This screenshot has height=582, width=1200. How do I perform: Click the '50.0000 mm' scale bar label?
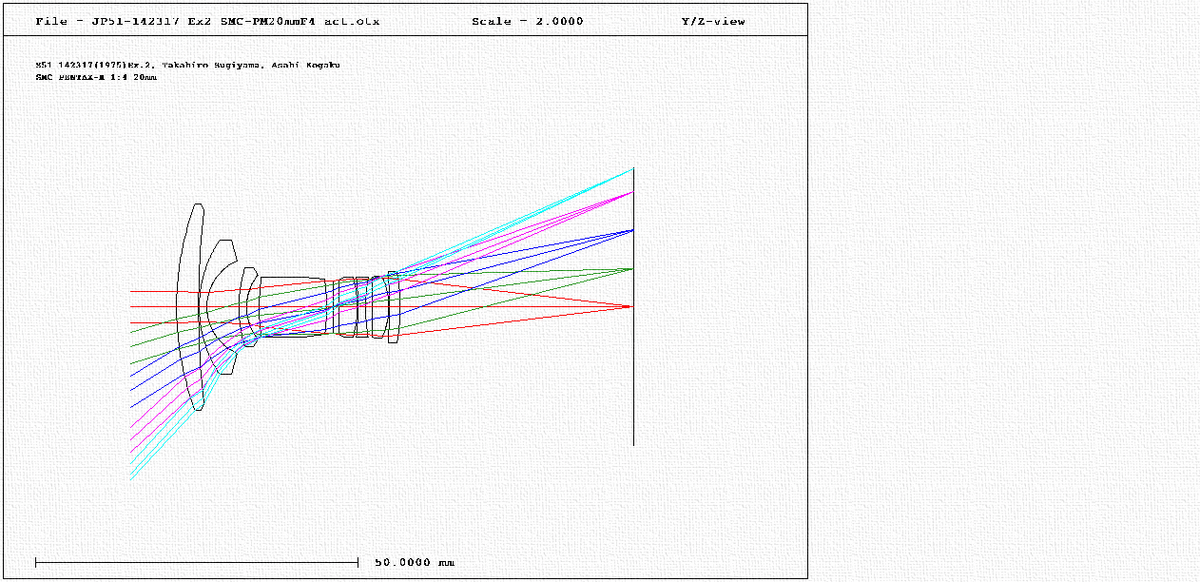(x=414, y=562)
